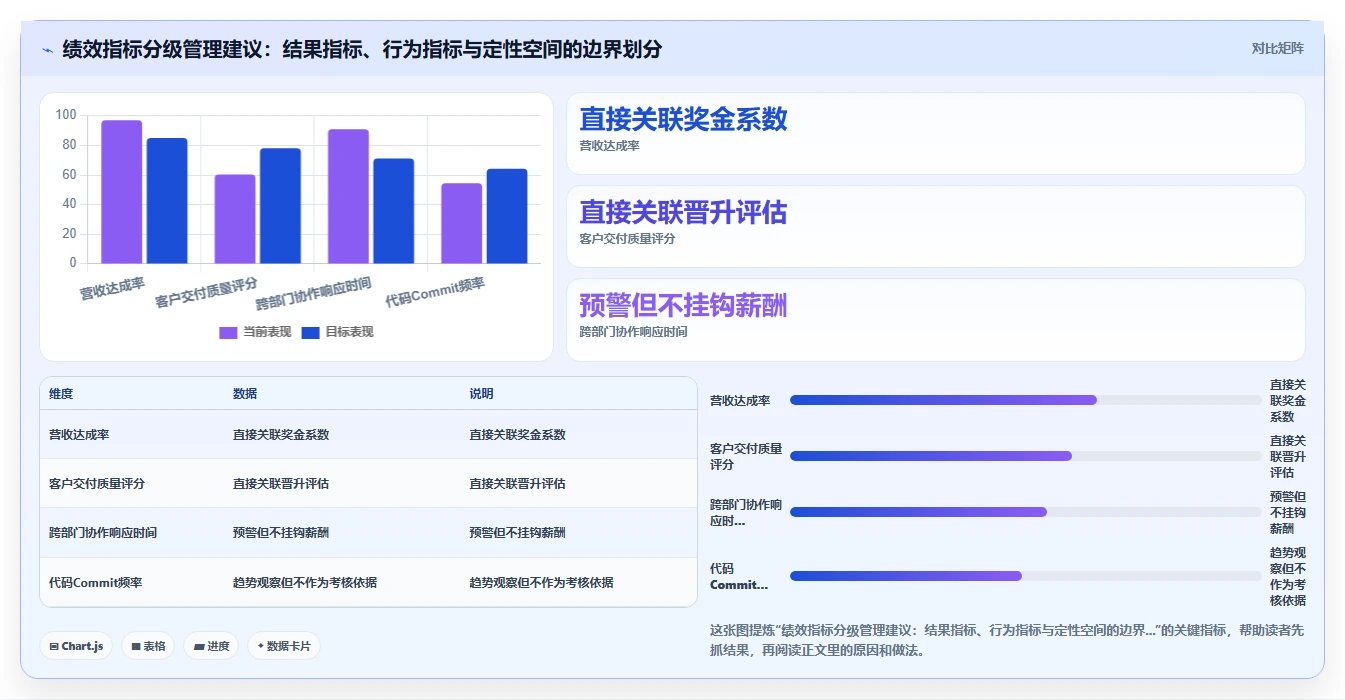
Task: Click the 说明 table column header
Action: tap(481, 394)
